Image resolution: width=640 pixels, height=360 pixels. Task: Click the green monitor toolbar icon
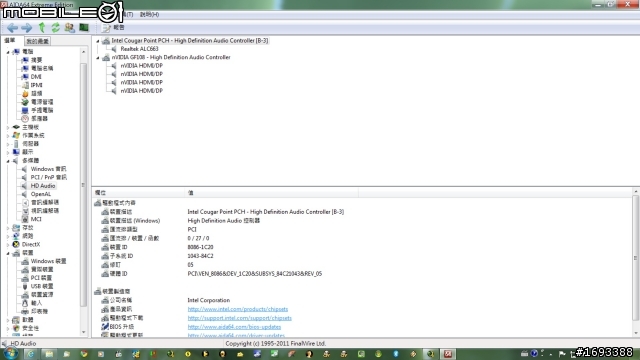[84, 27]
